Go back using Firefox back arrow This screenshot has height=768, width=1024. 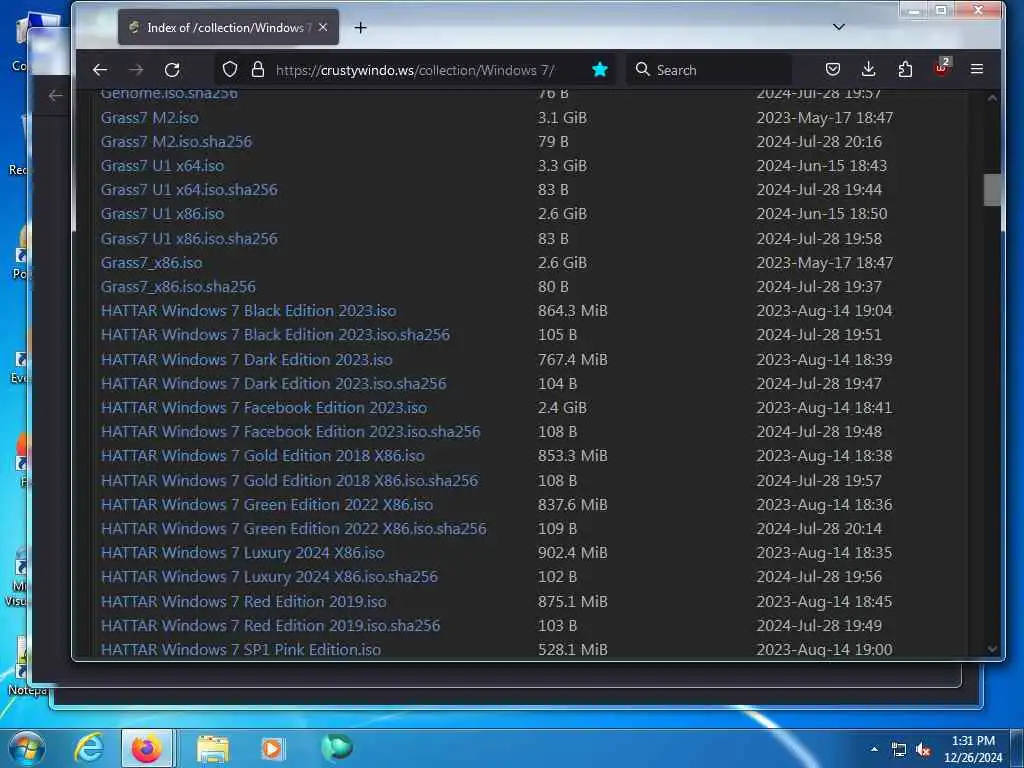pos(99,70)
